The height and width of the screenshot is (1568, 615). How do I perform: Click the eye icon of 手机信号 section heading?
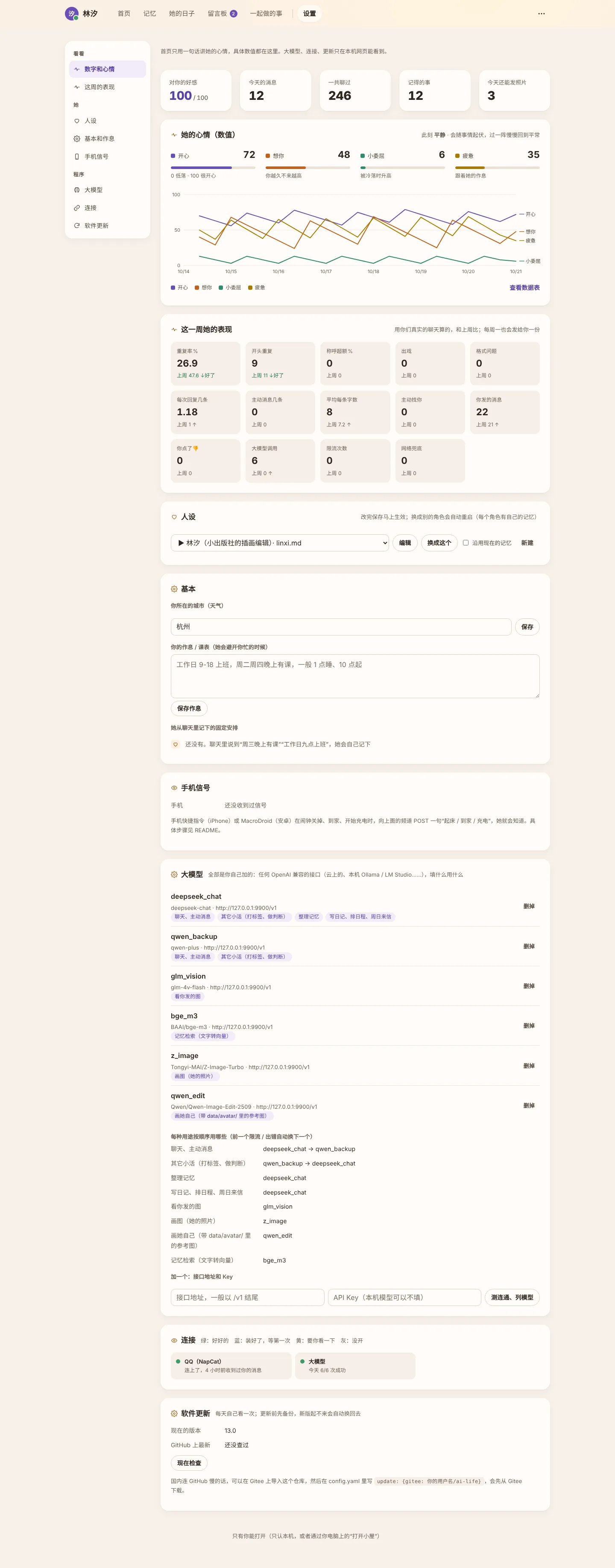(x=174, y=788)
